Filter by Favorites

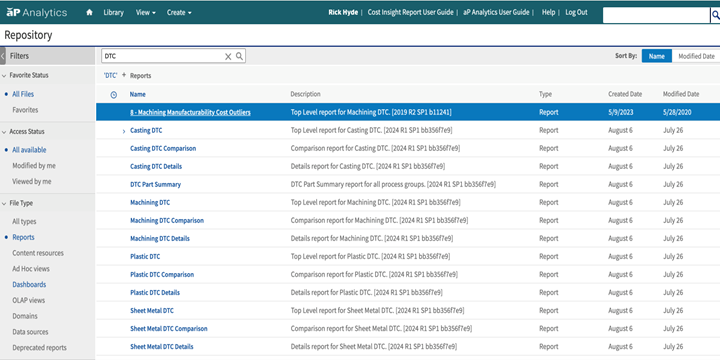[x=25, y=110]
